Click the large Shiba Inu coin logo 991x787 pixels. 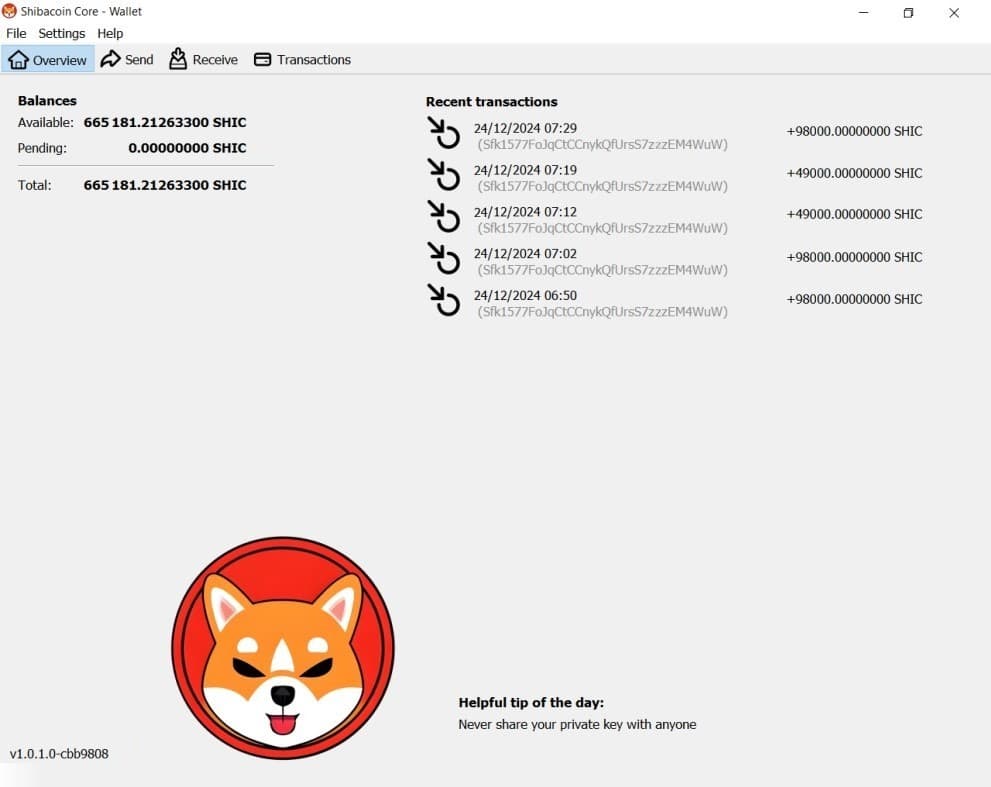[283, 645]
